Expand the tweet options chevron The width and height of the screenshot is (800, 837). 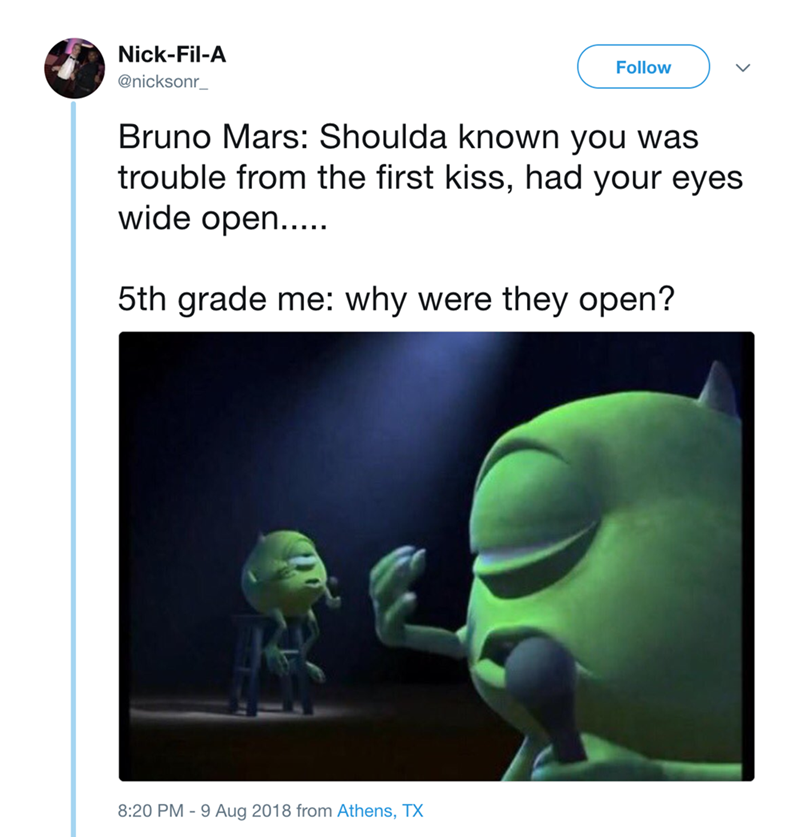click(743, 67)
